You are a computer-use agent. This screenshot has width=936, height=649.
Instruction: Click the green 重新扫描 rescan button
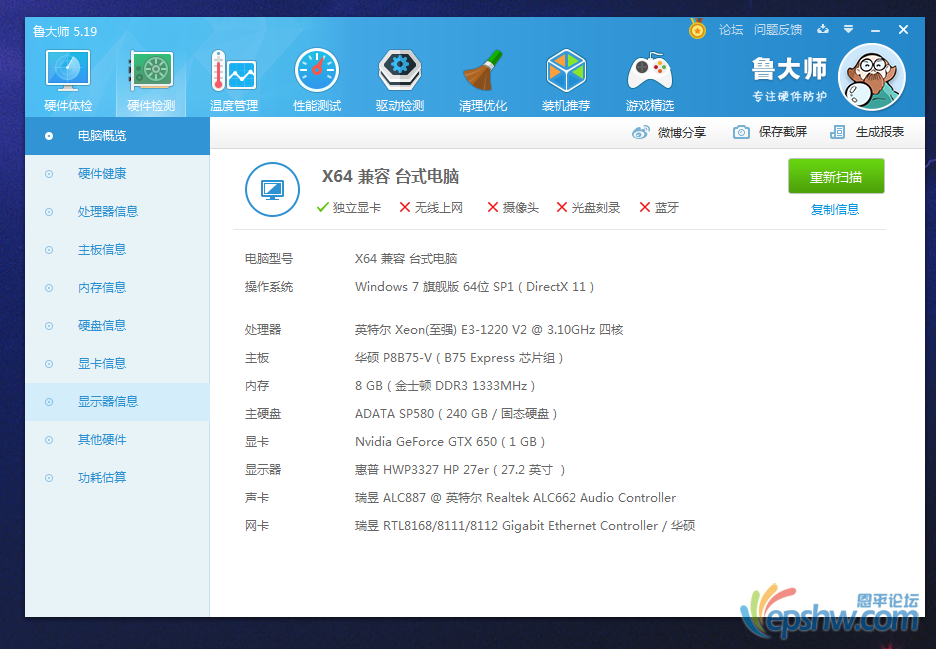(836, 176)
